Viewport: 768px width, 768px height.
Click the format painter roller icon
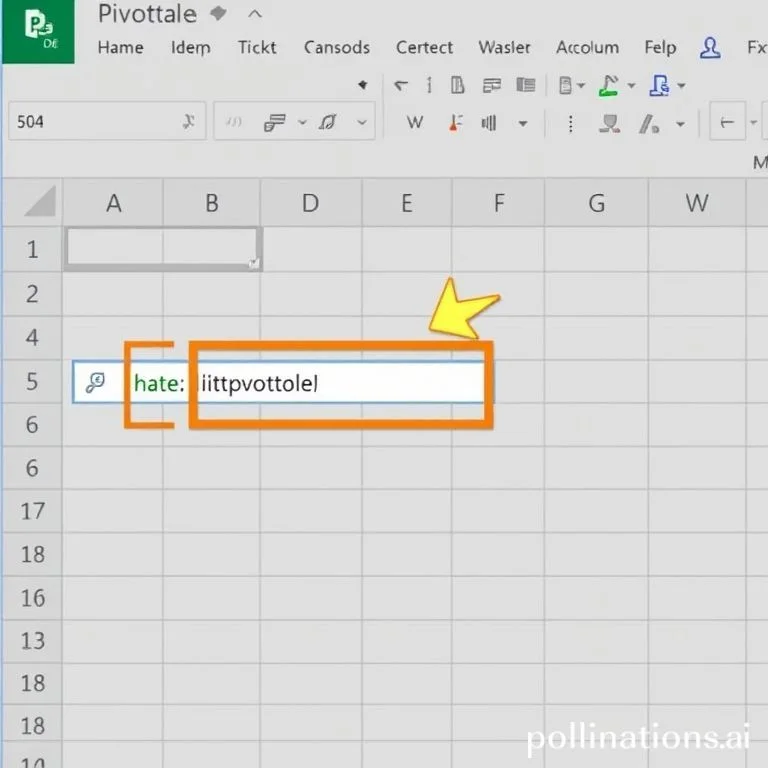click(x=274, y=122)
